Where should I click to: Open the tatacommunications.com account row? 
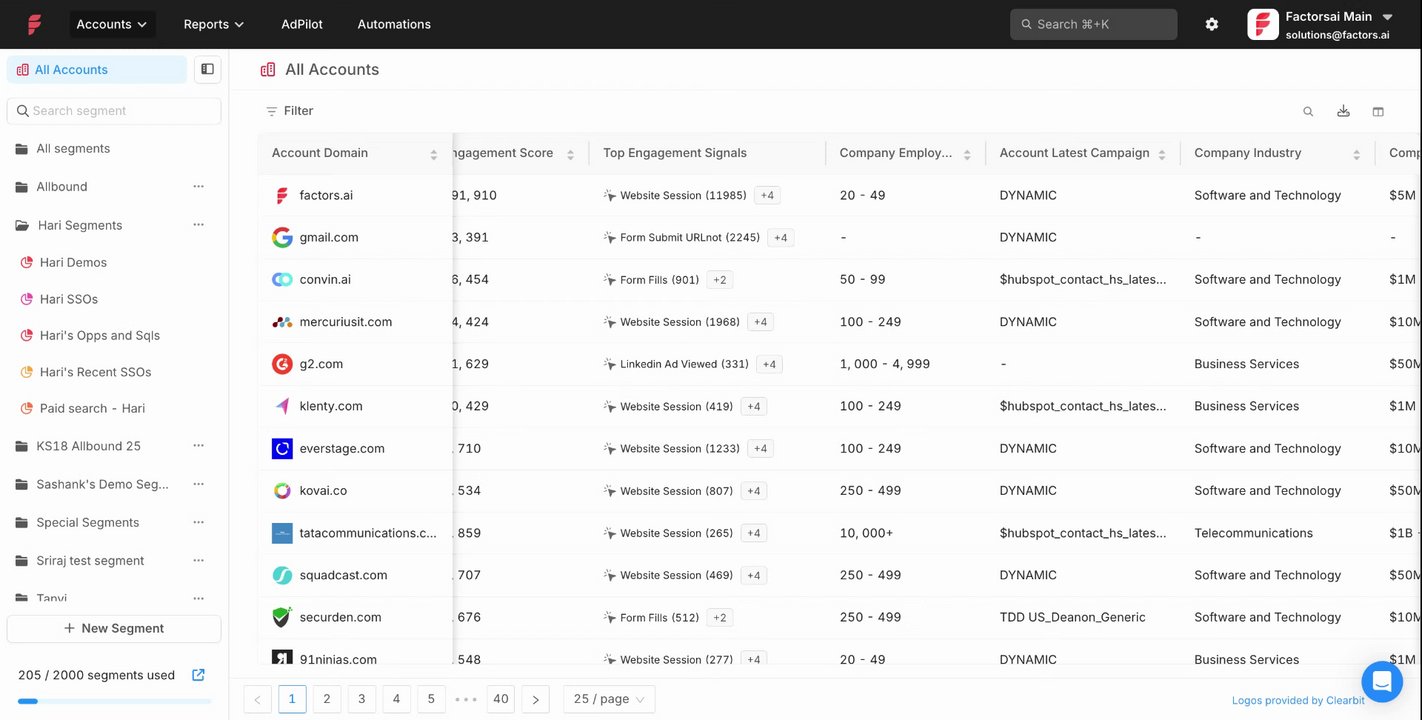(x=368, y=533)
